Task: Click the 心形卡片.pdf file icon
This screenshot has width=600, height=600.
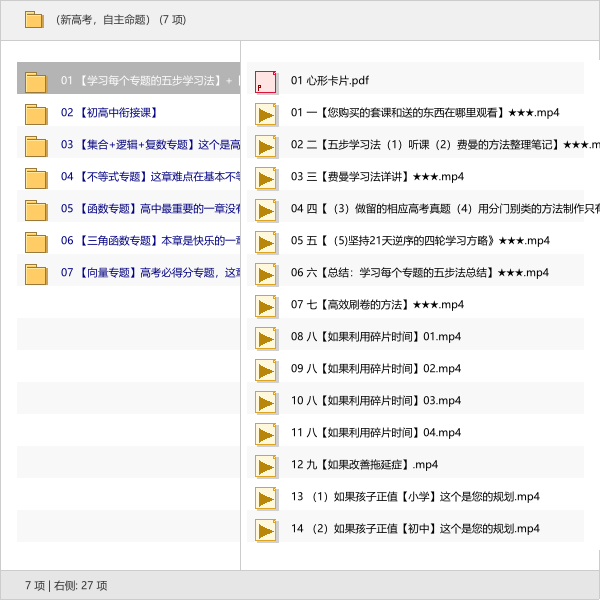Action: pos(266,81)
